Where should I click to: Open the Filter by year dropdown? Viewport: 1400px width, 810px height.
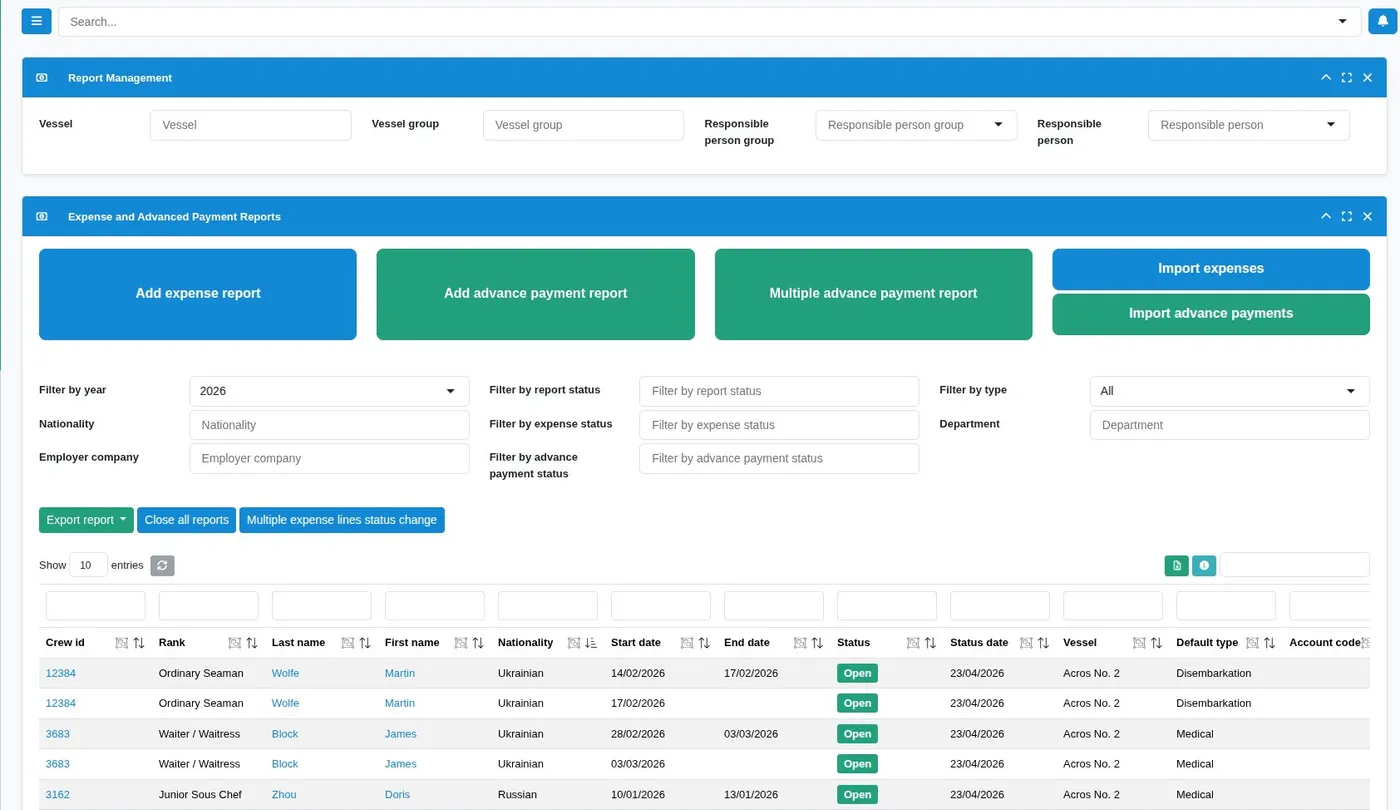[329, 391]
